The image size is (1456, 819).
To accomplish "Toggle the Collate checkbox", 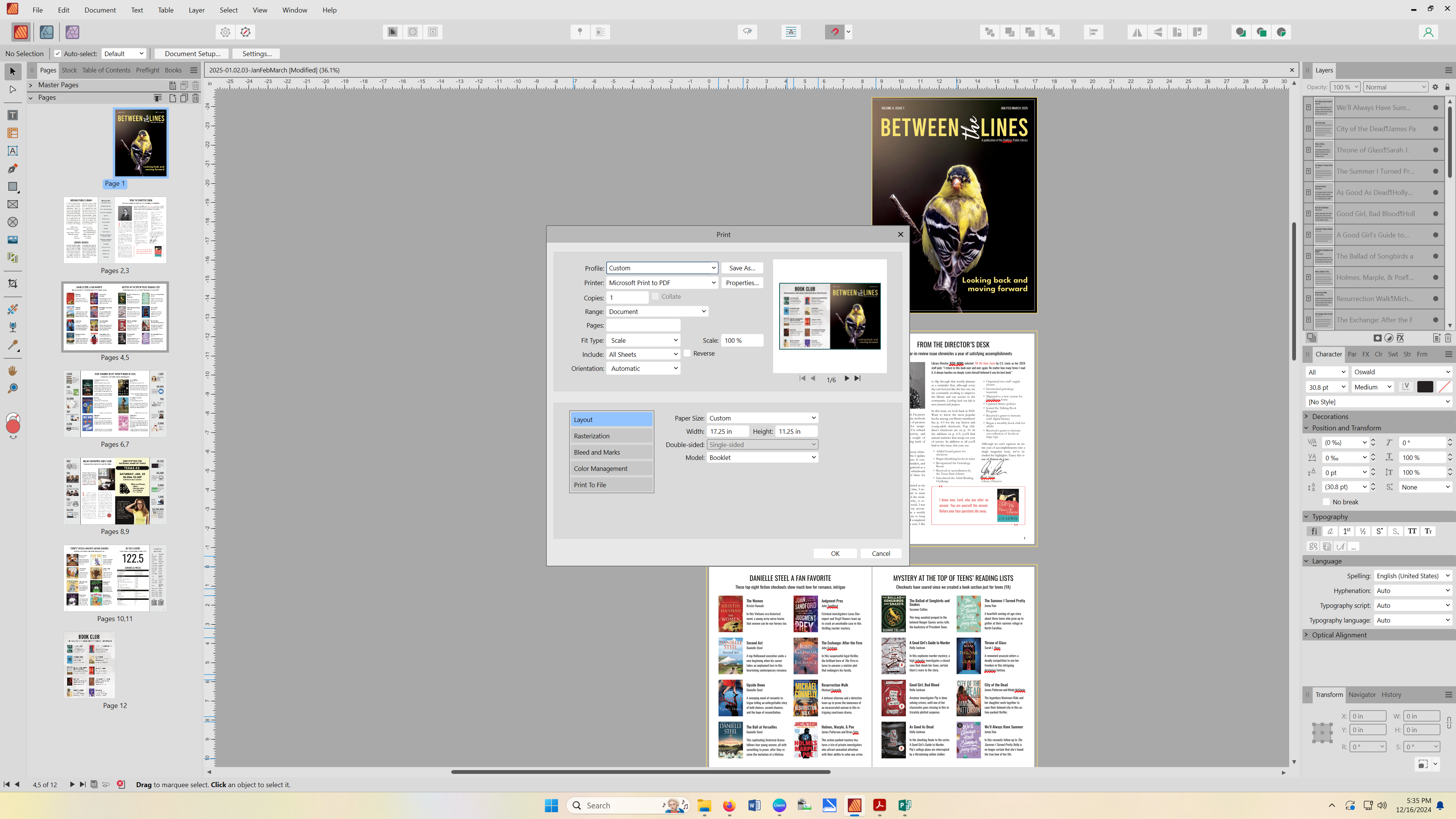I will (655, 296).
